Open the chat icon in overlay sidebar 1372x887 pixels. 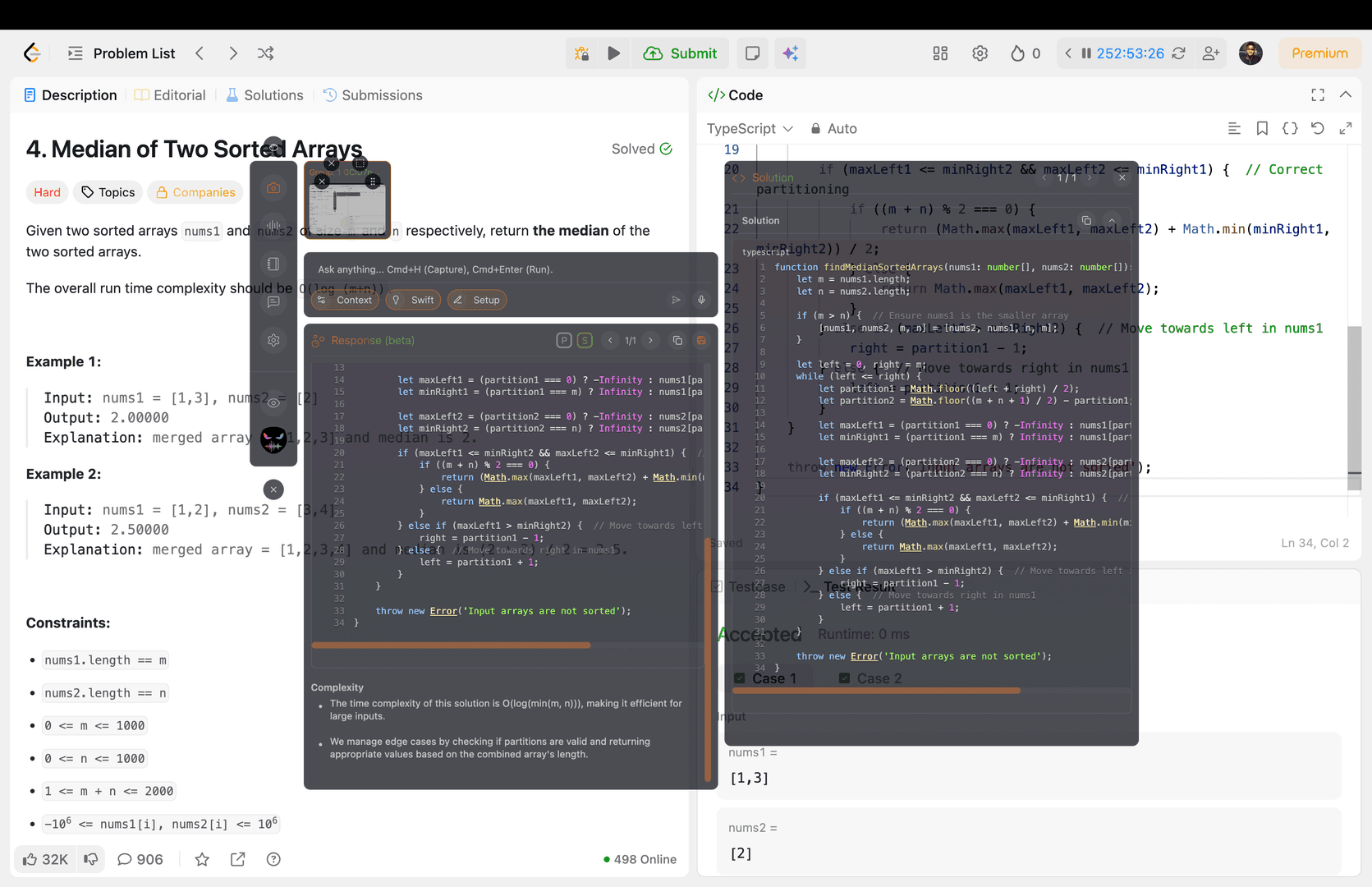[273, 301]
